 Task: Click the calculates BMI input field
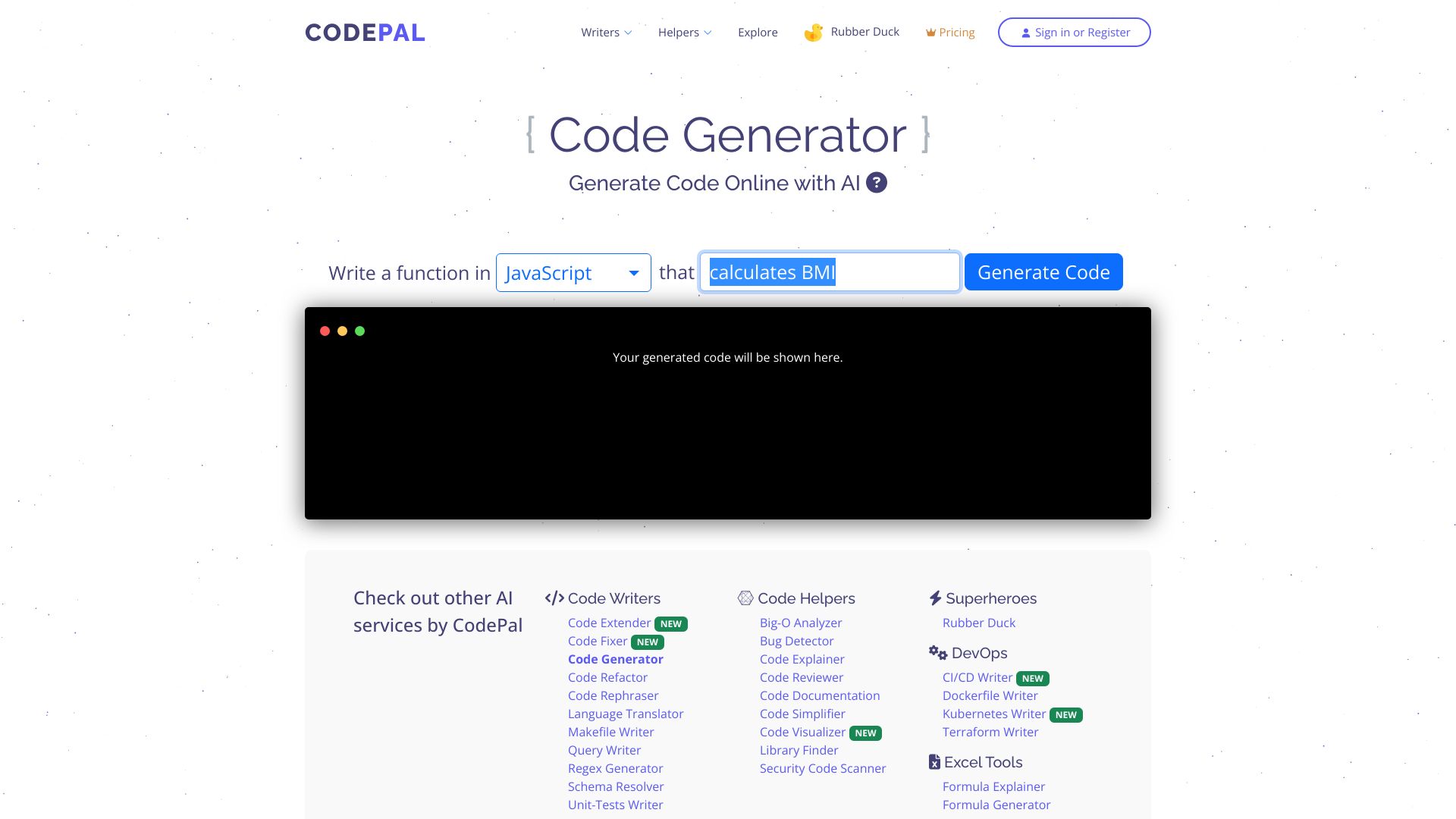click(830, 271)
